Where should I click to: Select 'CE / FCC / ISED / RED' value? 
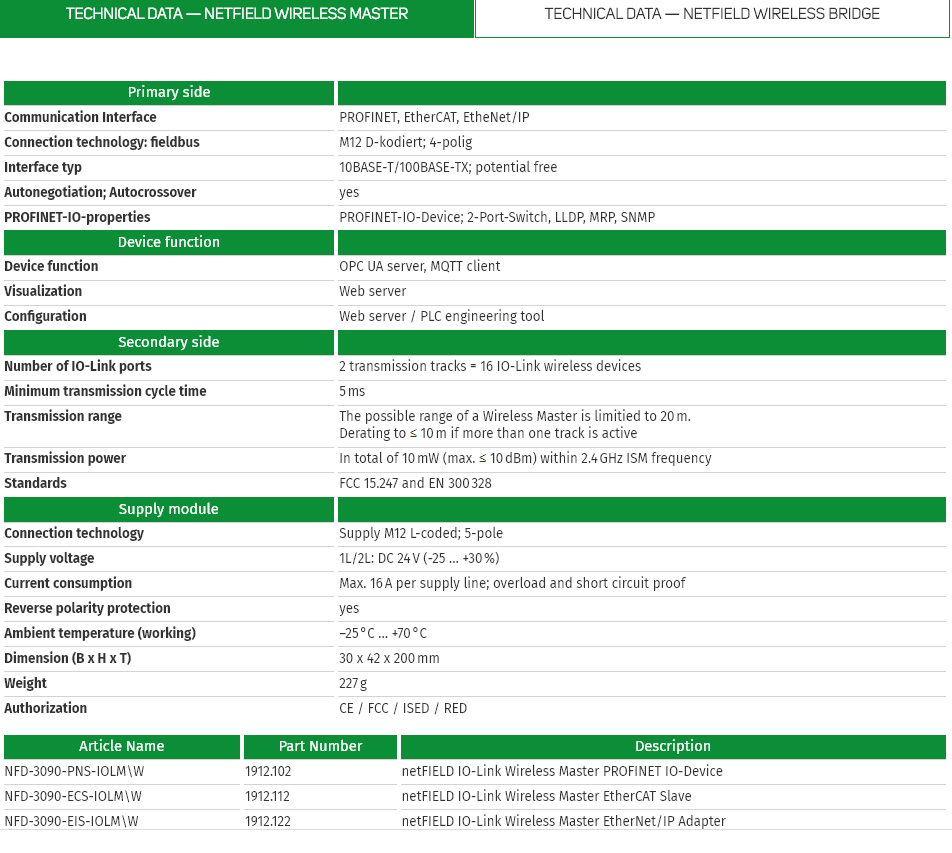pyautogui.click(x=403, y=709)
